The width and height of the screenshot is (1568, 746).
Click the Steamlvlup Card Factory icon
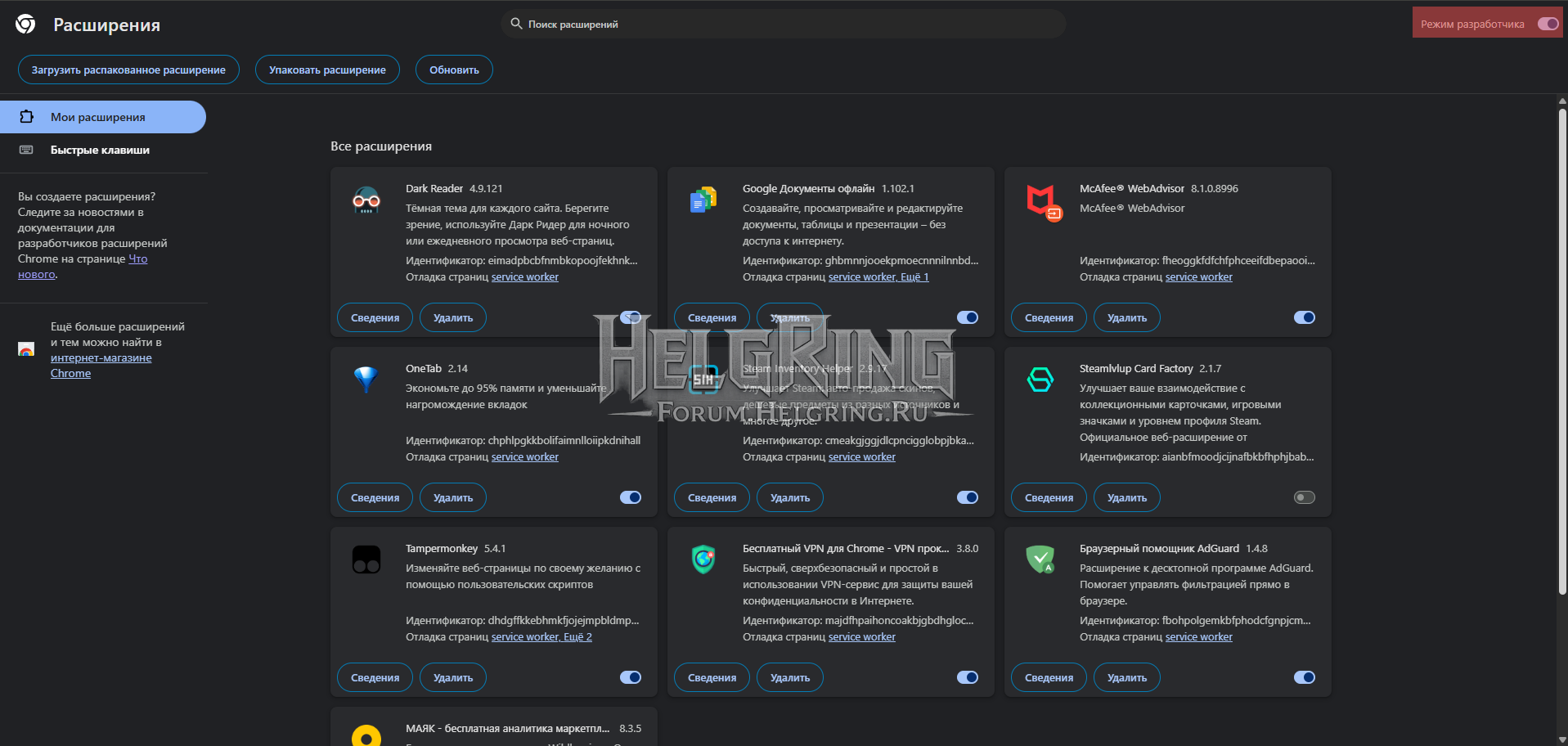tap(1040, 379)
